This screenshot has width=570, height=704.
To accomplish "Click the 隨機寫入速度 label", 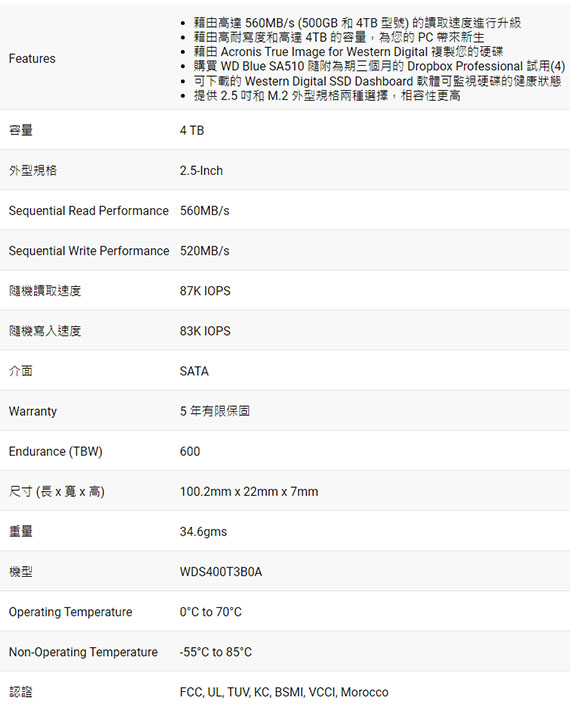I will click(x=45, y=331).
